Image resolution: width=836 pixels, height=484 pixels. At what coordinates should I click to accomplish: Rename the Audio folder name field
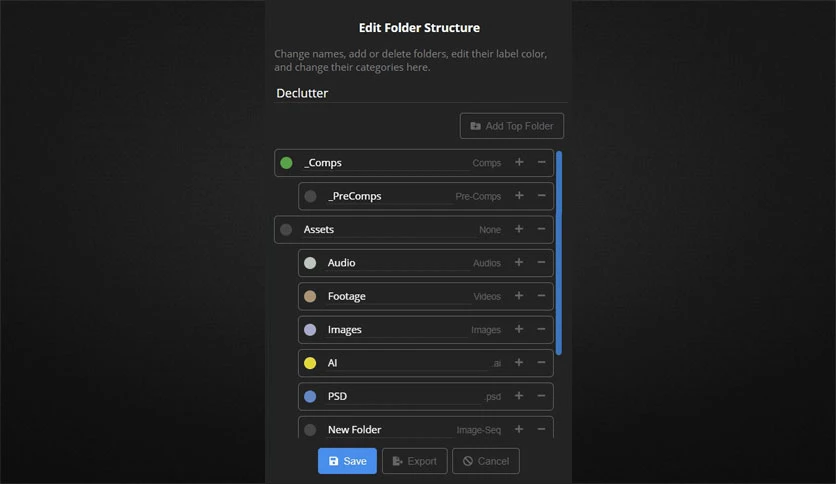398,263
